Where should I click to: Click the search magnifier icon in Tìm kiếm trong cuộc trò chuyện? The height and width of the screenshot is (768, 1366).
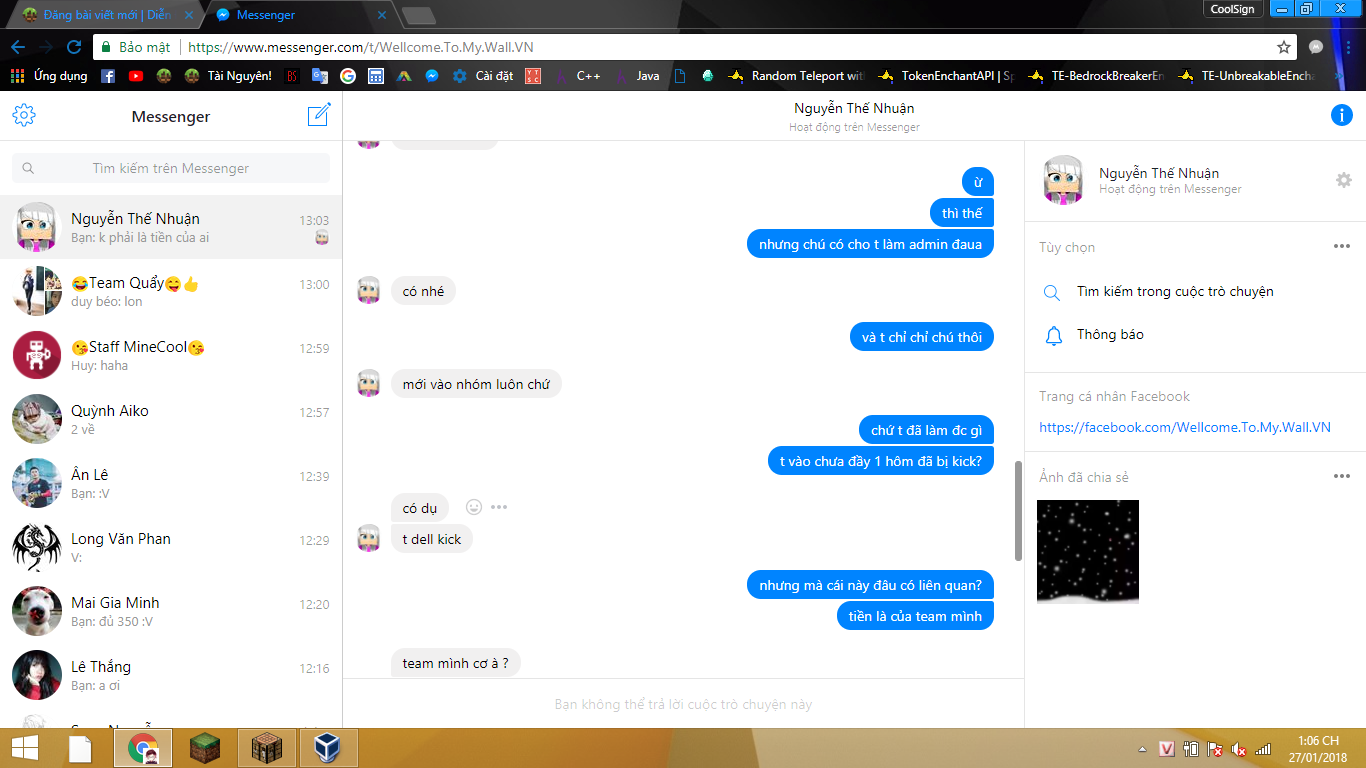(x=1052, y=293)
